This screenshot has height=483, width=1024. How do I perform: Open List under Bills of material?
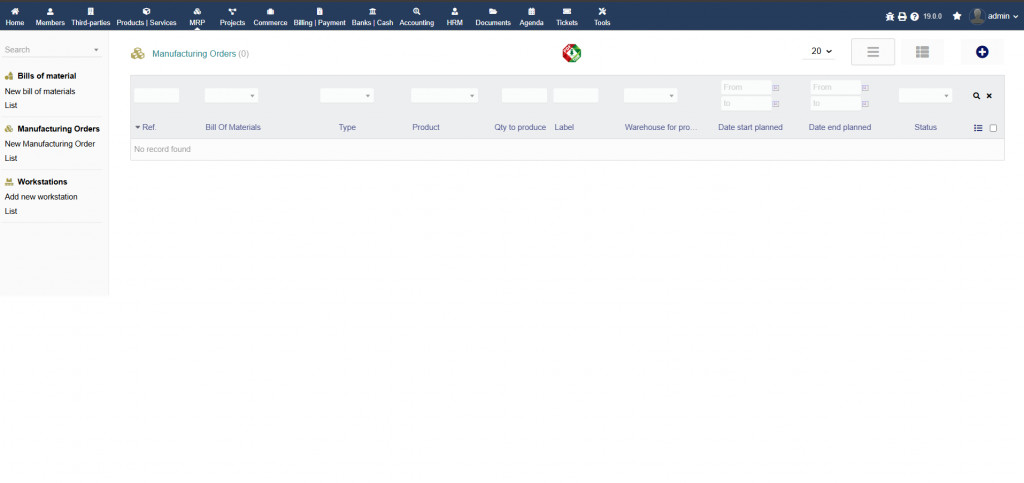tap(10, 105)
